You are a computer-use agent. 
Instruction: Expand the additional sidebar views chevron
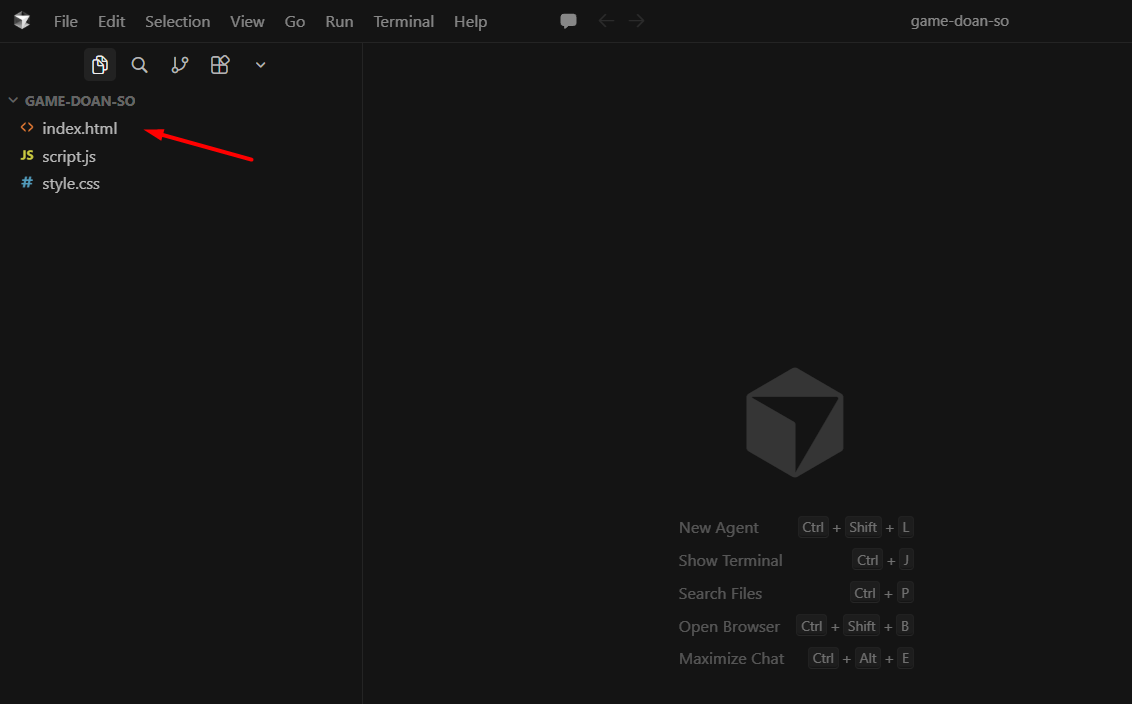(261, 65)
